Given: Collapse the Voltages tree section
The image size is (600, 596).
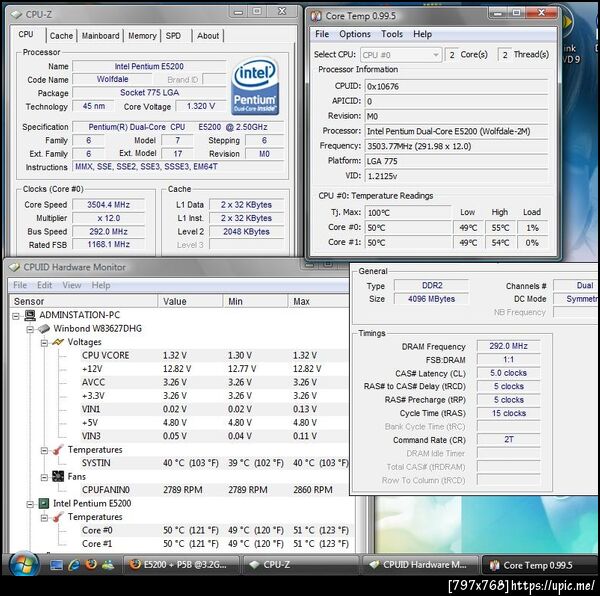Looking at the screenshot, I should click(44, 343).
